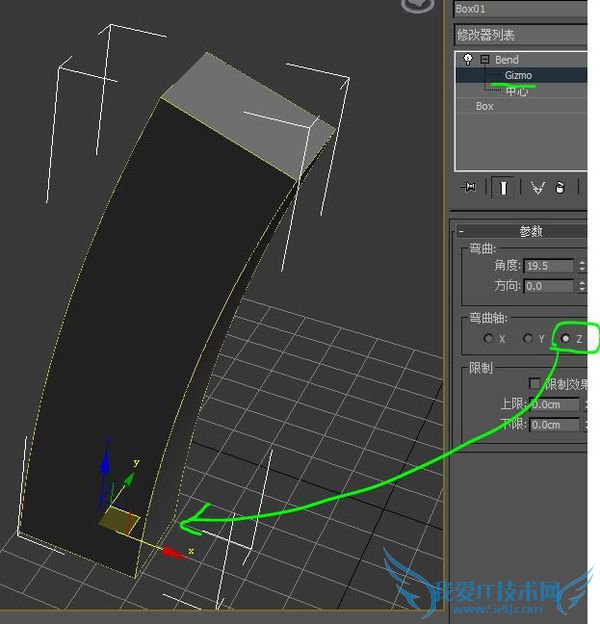Click Make Unique icon

click(x=538, y=187)
